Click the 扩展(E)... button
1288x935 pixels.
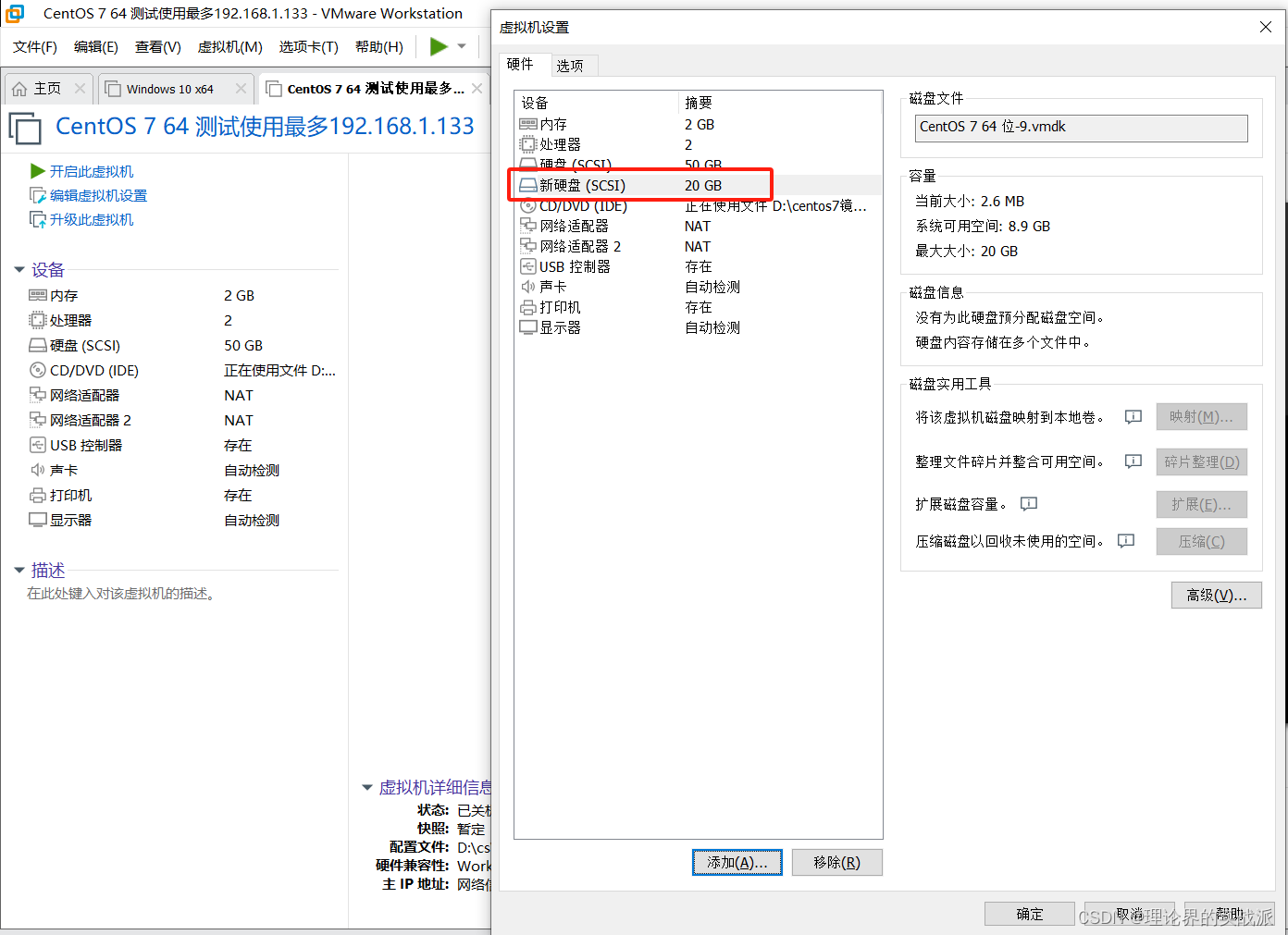pos(1202,504)
